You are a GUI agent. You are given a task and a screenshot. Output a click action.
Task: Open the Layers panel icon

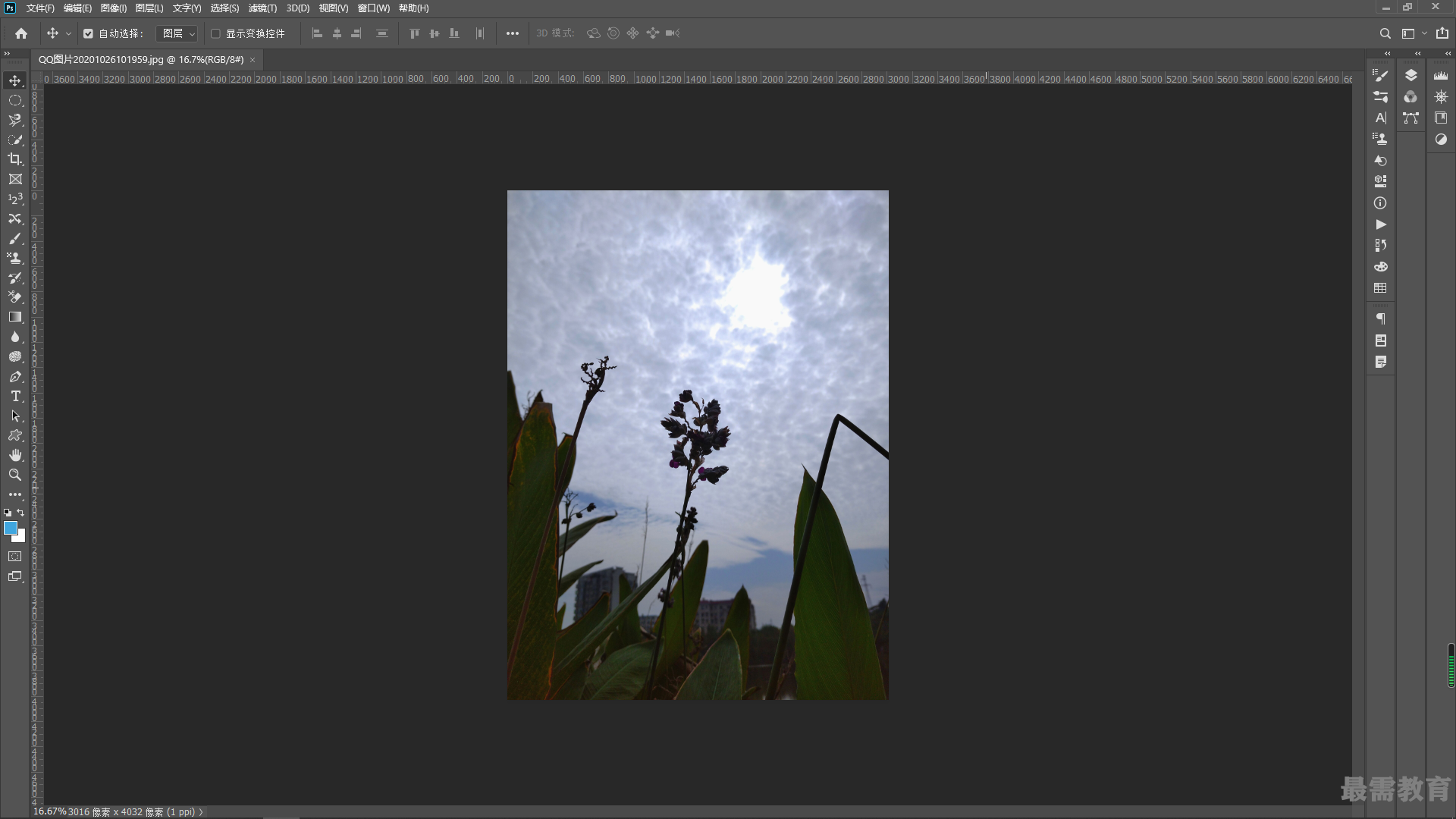coord(1410,75)
